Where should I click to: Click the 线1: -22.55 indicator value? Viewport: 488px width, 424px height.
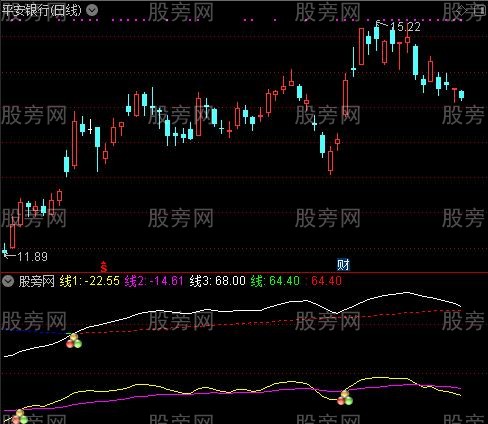pos(89,281)
